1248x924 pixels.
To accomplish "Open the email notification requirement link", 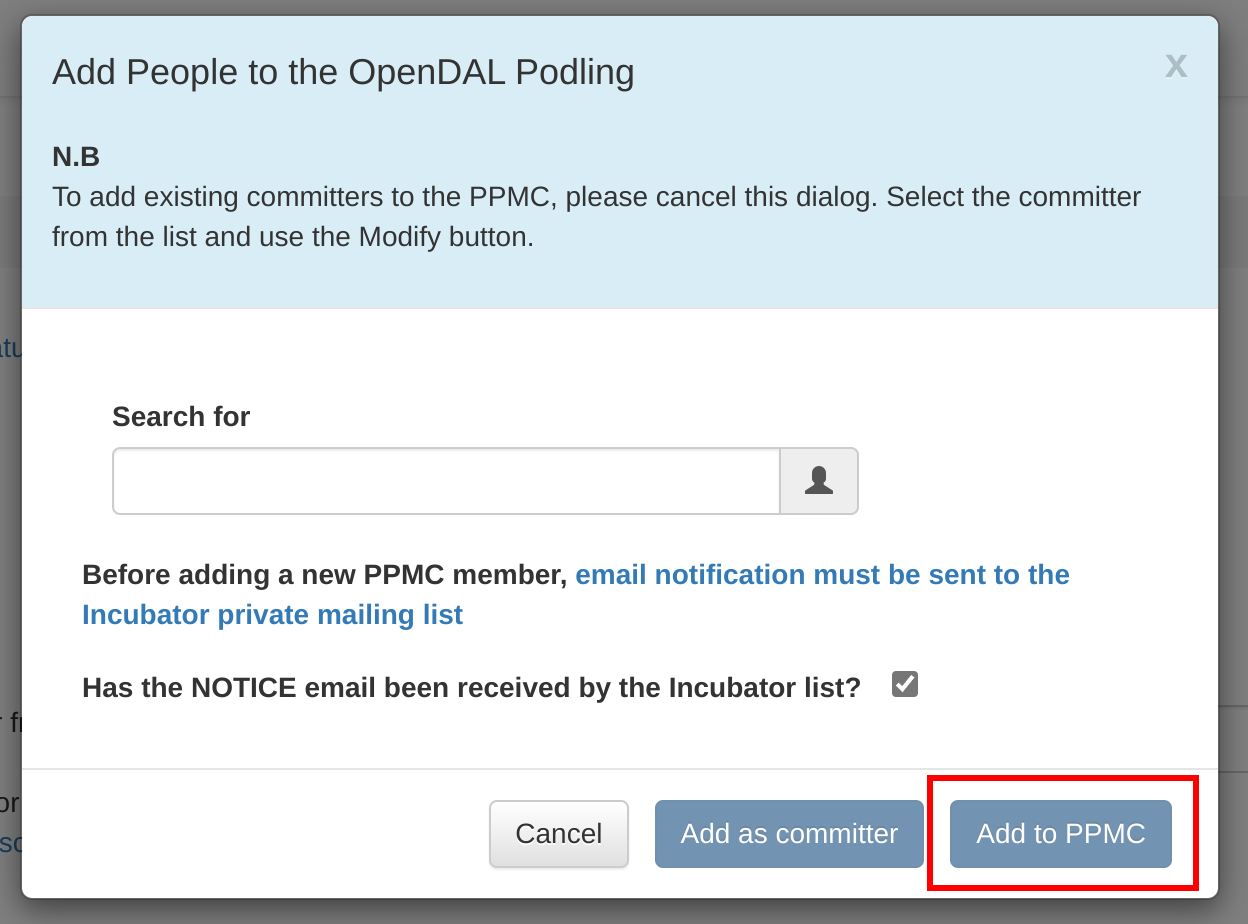I will coord(821,575).
